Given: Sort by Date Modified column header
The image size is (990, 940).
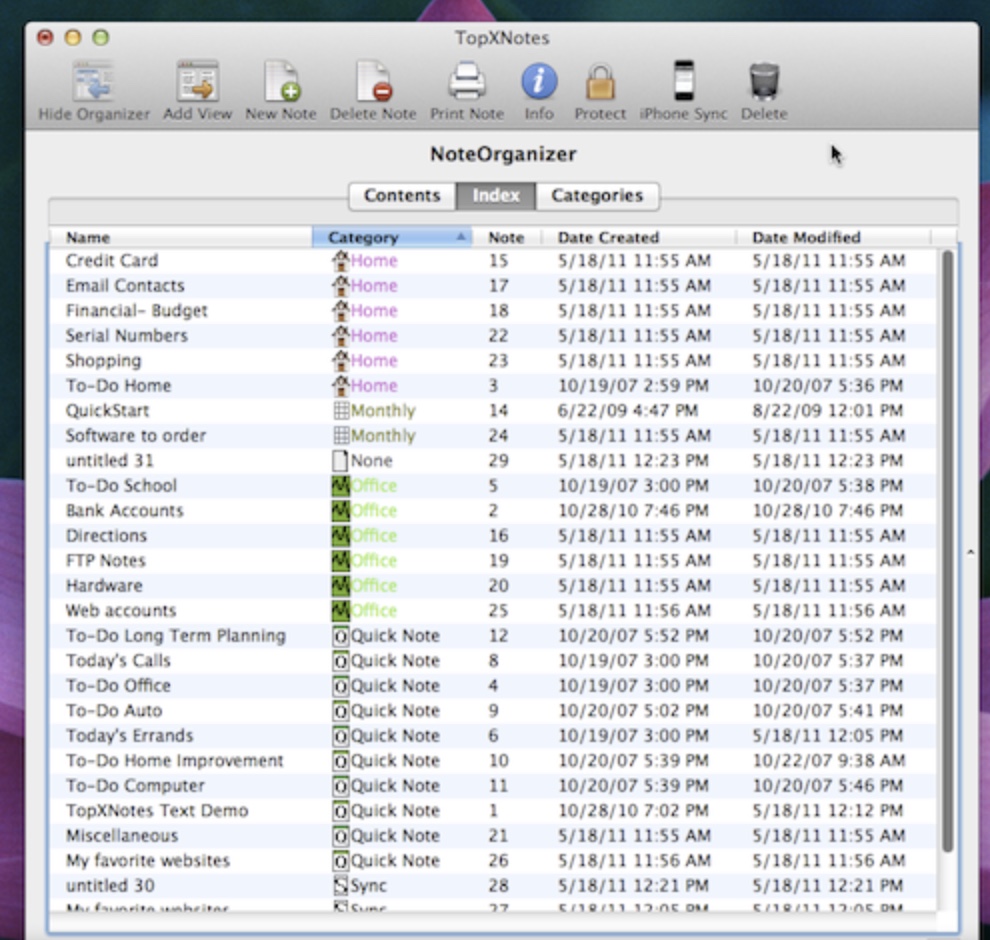Looking at the screenshot, I should [832, 238].
